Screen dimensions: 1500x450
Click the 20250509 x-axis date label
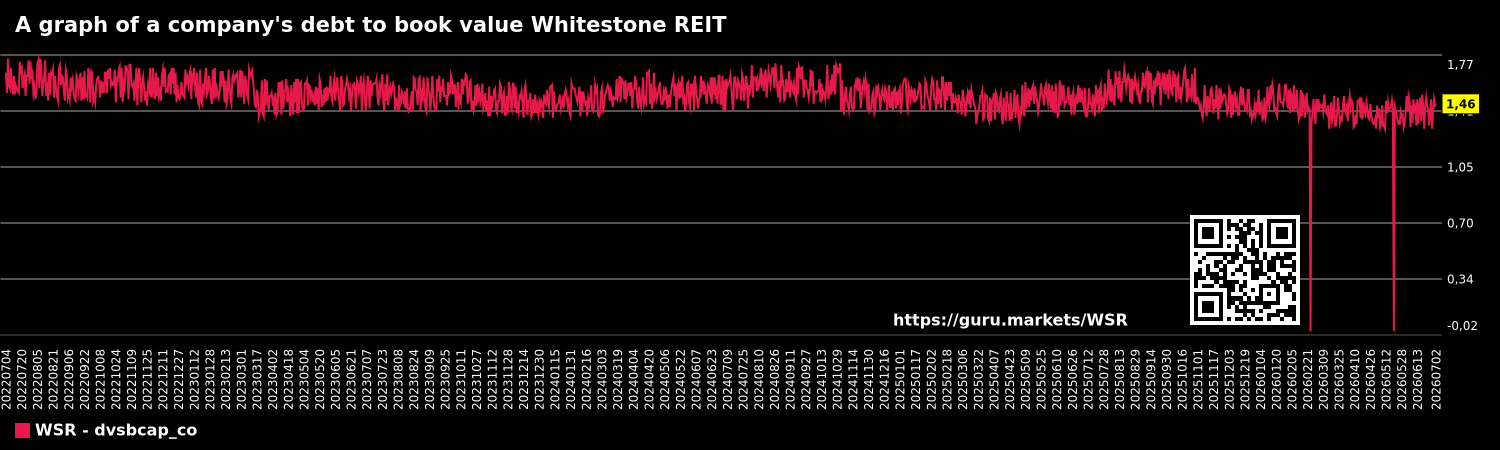tap(1026, 378)
